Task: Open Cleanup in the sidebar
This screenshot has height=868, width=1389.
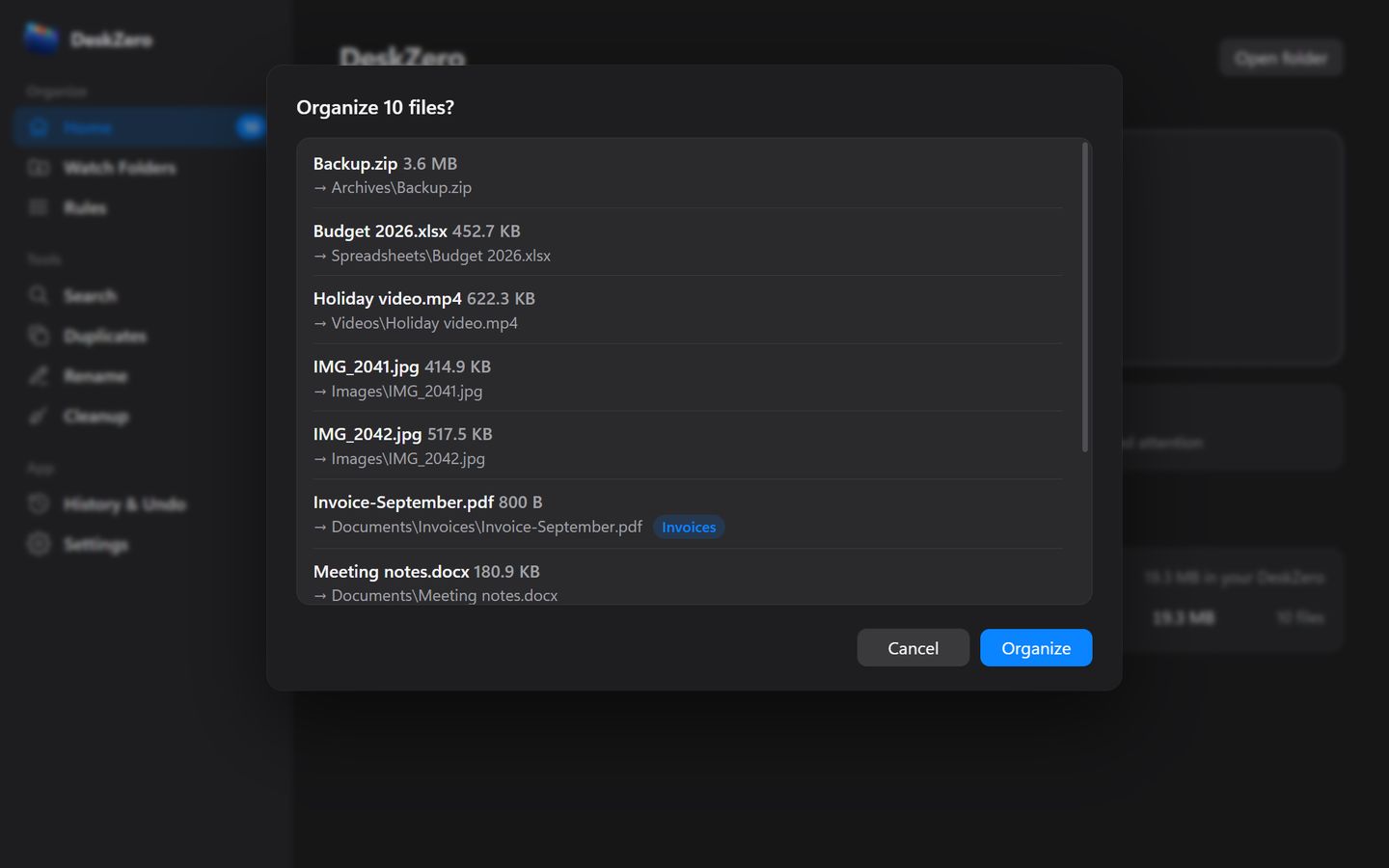Action: pyautogui.click(x=141, y=416)
